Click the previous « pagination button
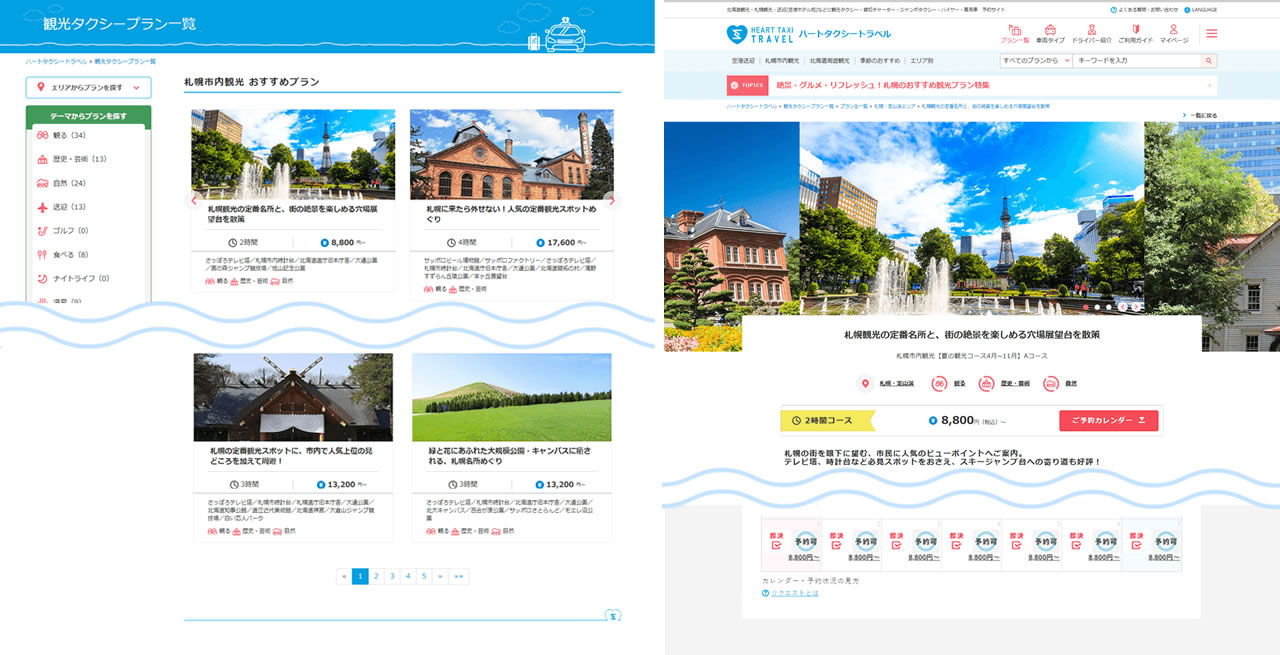This screenshot has height=655, width=1280. pyautogui.click(x=344, y=576)
